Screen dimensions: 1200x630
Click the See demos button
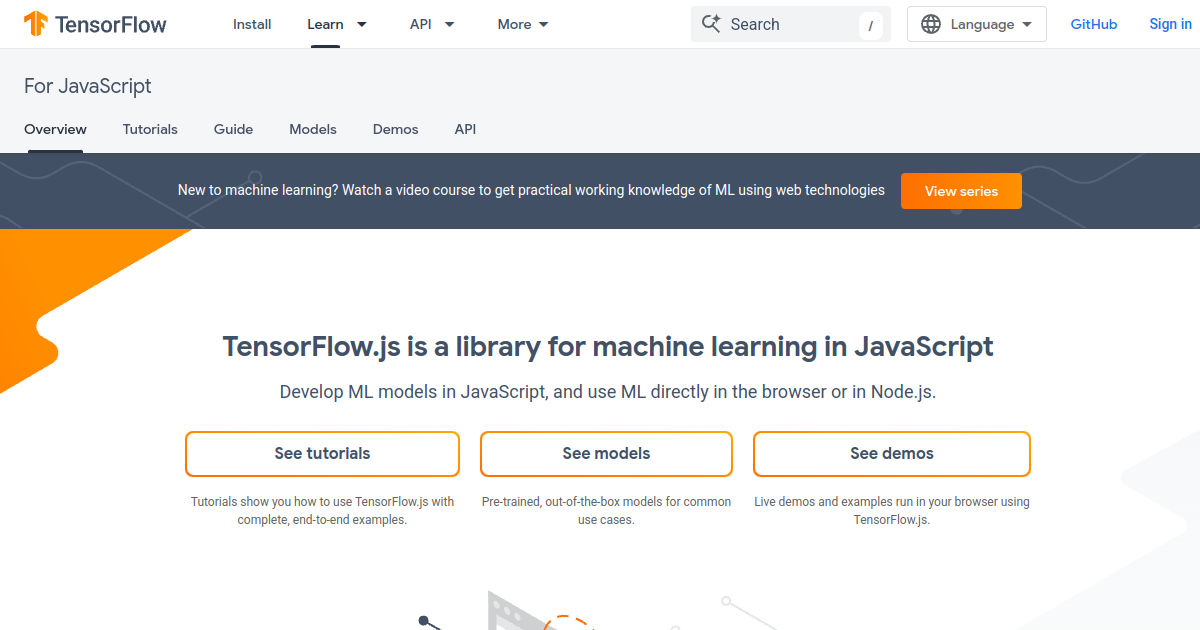point(892,454)
